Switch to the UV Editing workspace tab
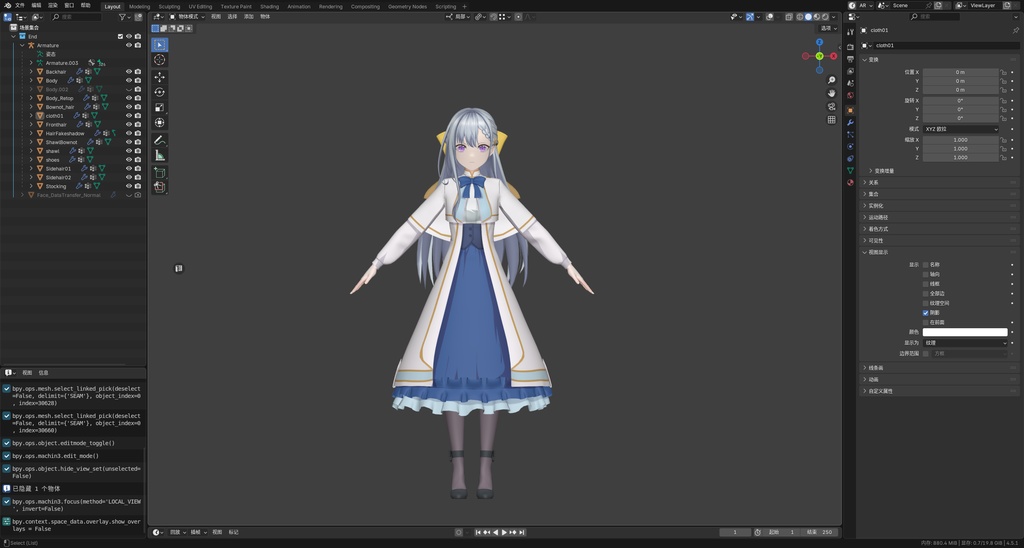Screen dimensions: 1024x548 pos(200,6)
